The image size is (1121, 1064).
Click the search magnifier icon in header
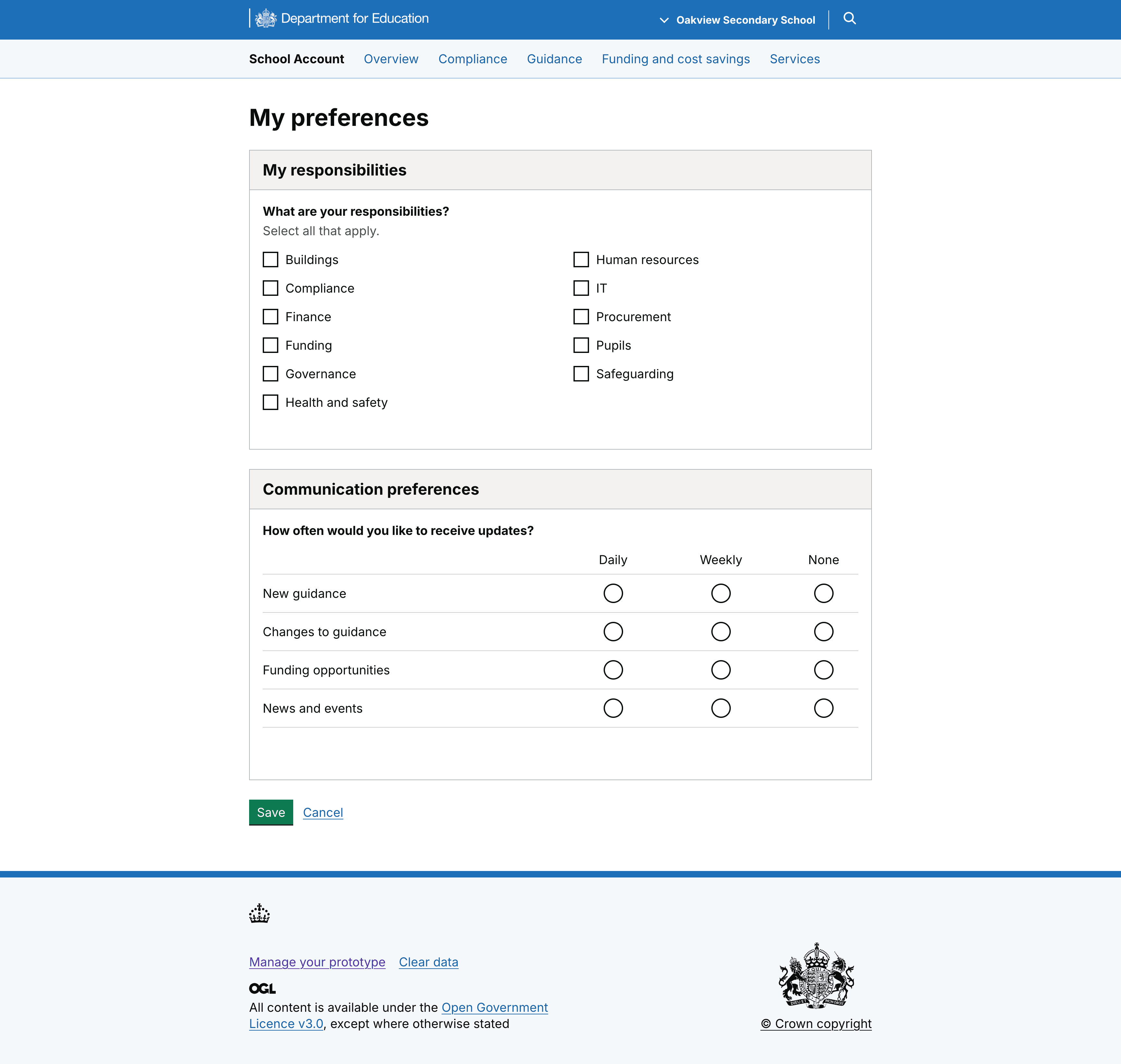(850, 19)
